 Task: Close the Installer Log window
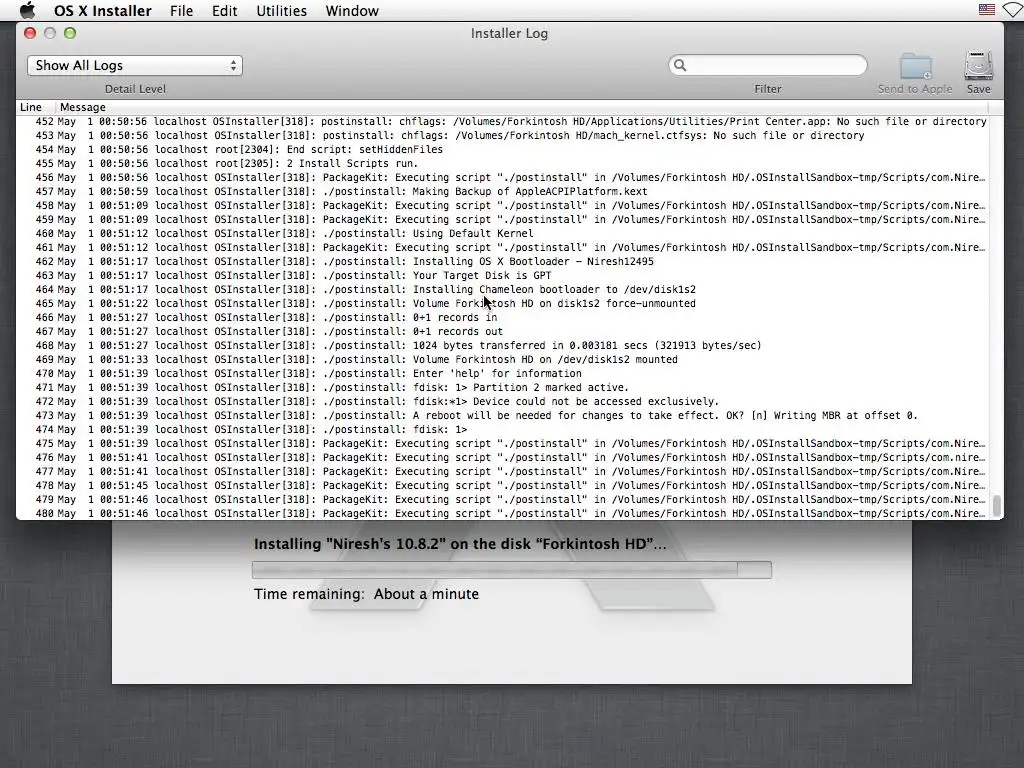[x=30, y=33]
